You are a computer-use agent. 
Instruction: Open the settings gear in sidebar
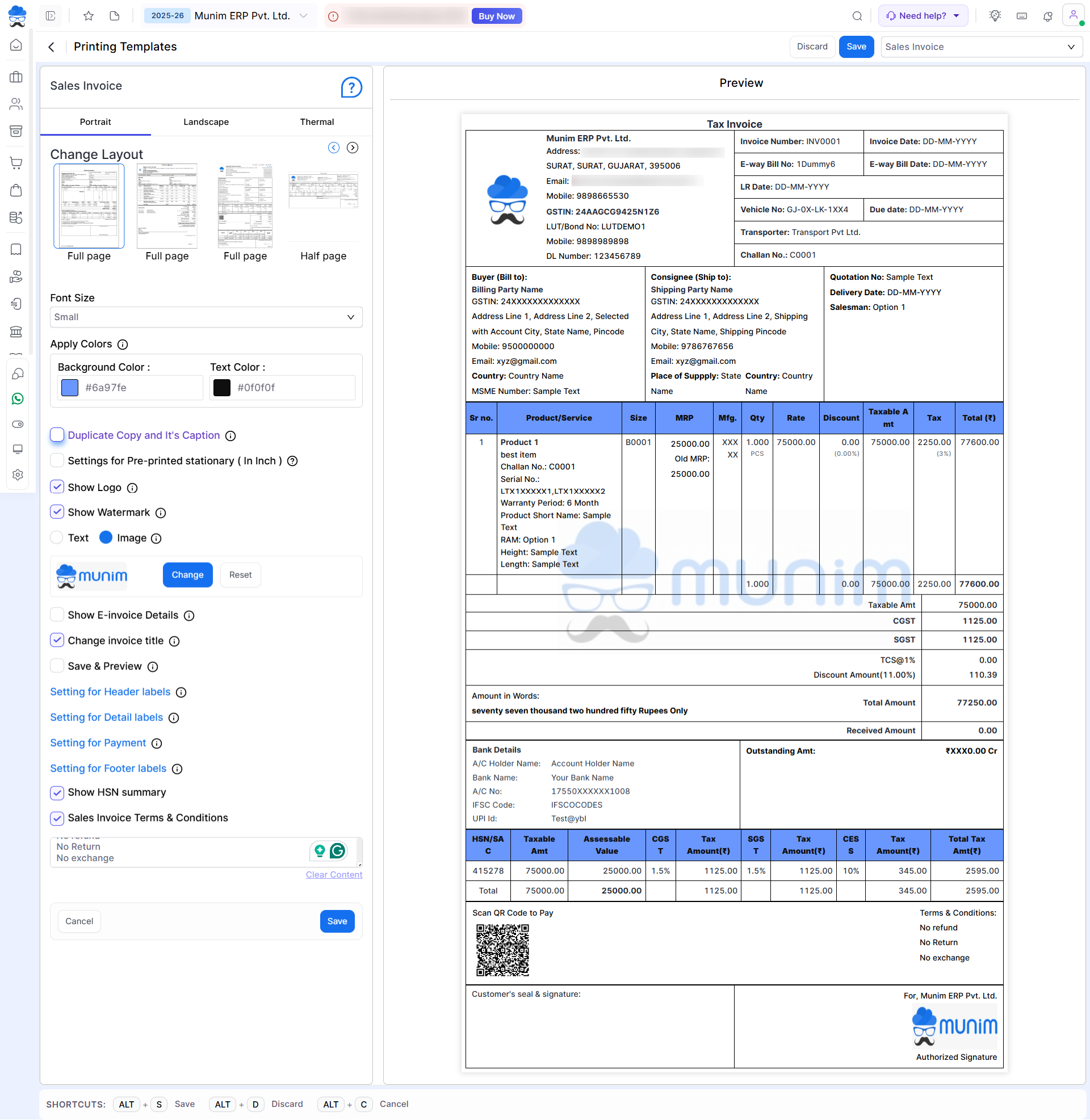[x=17, y=475]
